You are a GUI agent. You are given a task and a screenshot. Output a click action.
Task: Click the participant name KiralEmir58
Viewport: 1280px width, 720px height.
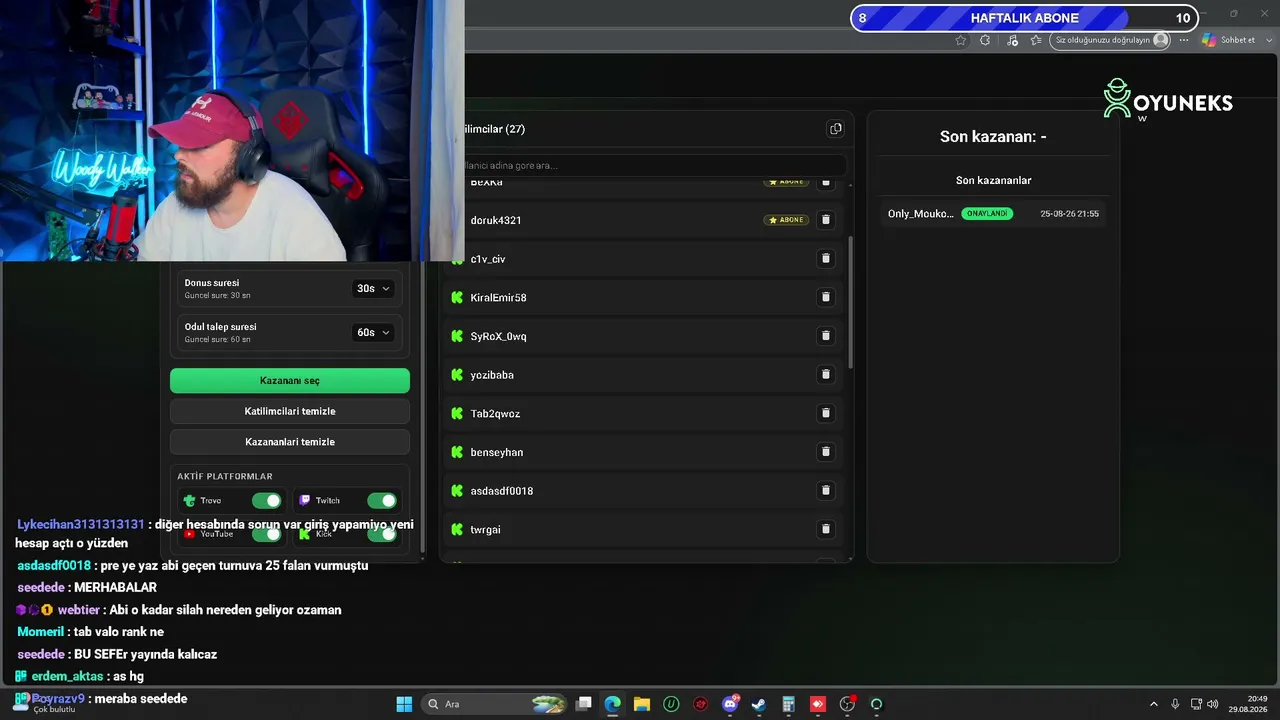[x=498, y=298]
